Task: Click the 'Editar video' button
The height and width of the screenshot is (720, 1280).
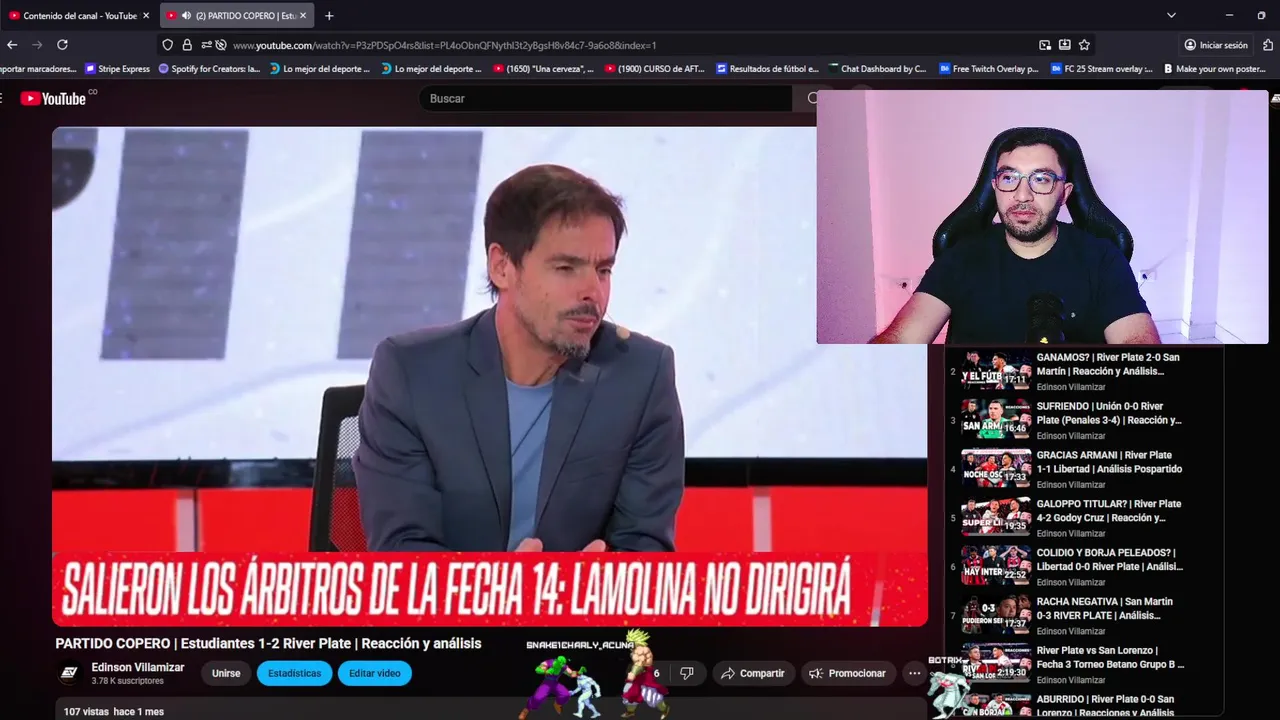Action: (x=375, y=673)
